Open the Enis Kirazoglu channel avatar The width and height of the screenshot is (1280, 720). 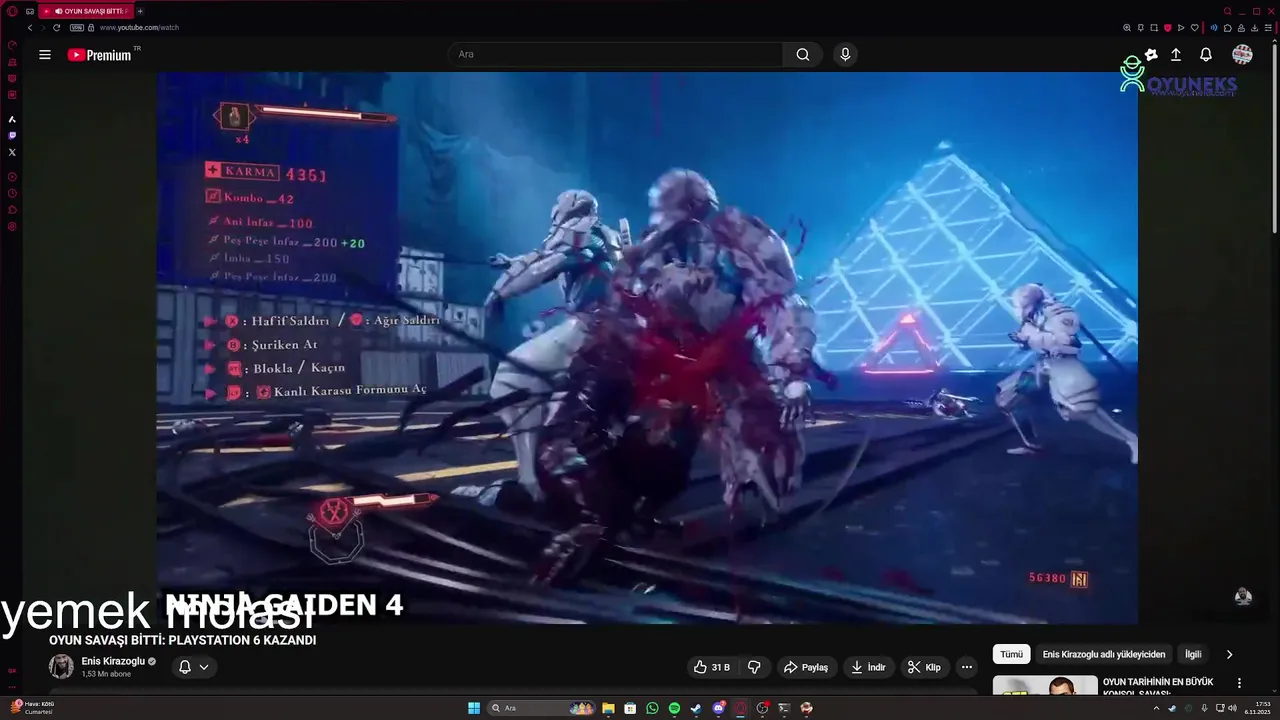pyautogui.click(x=61, y=667)
